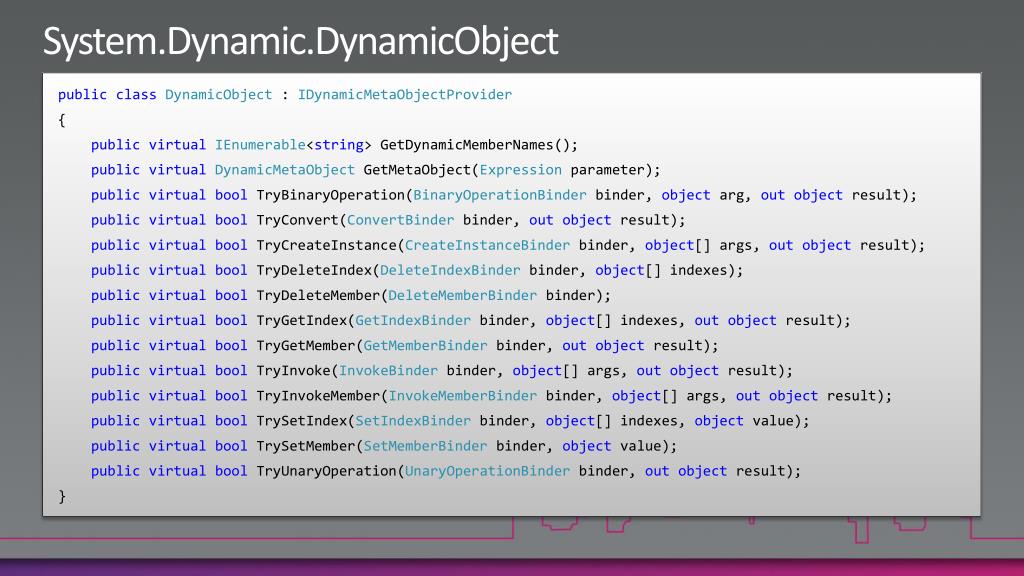The width and height of the screenshot is (1024, 576).
Task: Click the TryGetIndex method name
Action: (x=302, y=321)
